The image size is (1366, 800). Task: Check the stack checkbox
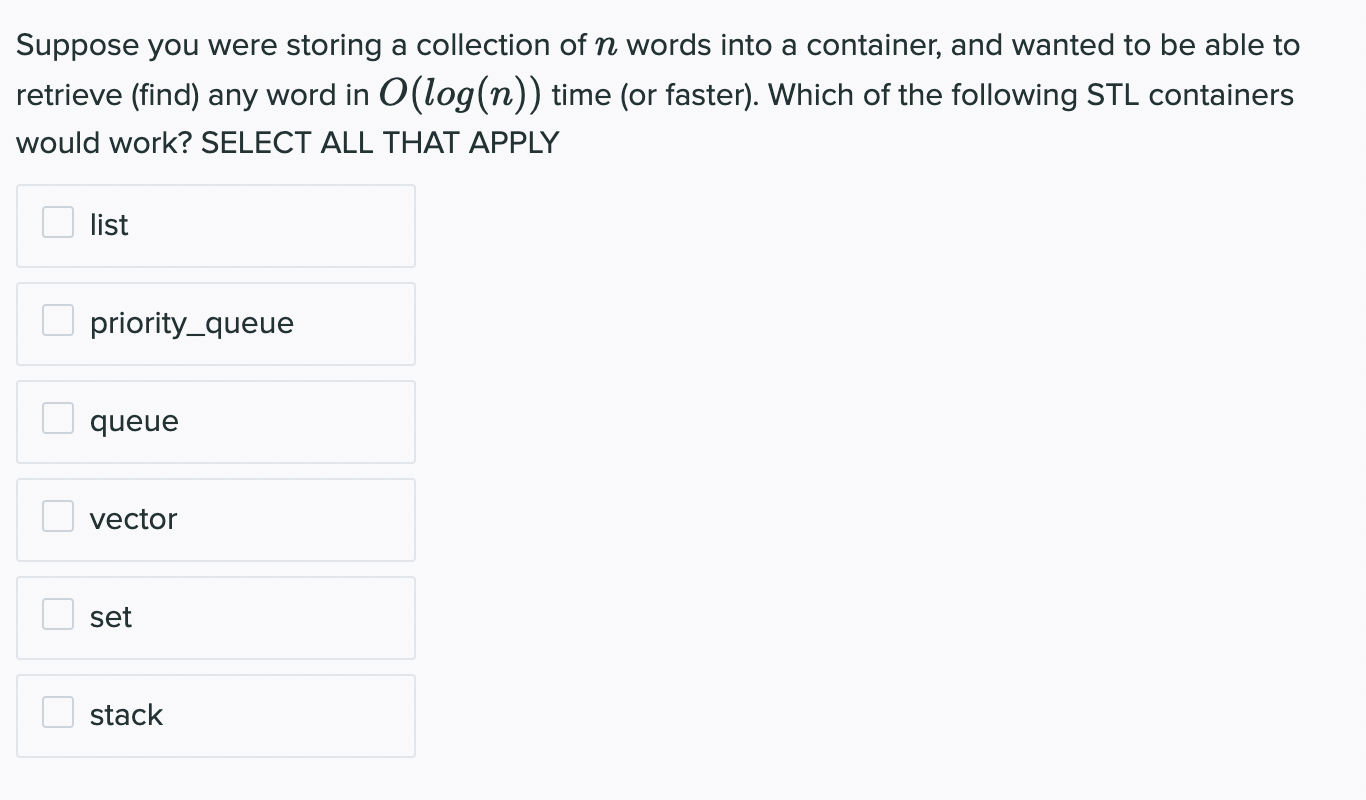58,713
